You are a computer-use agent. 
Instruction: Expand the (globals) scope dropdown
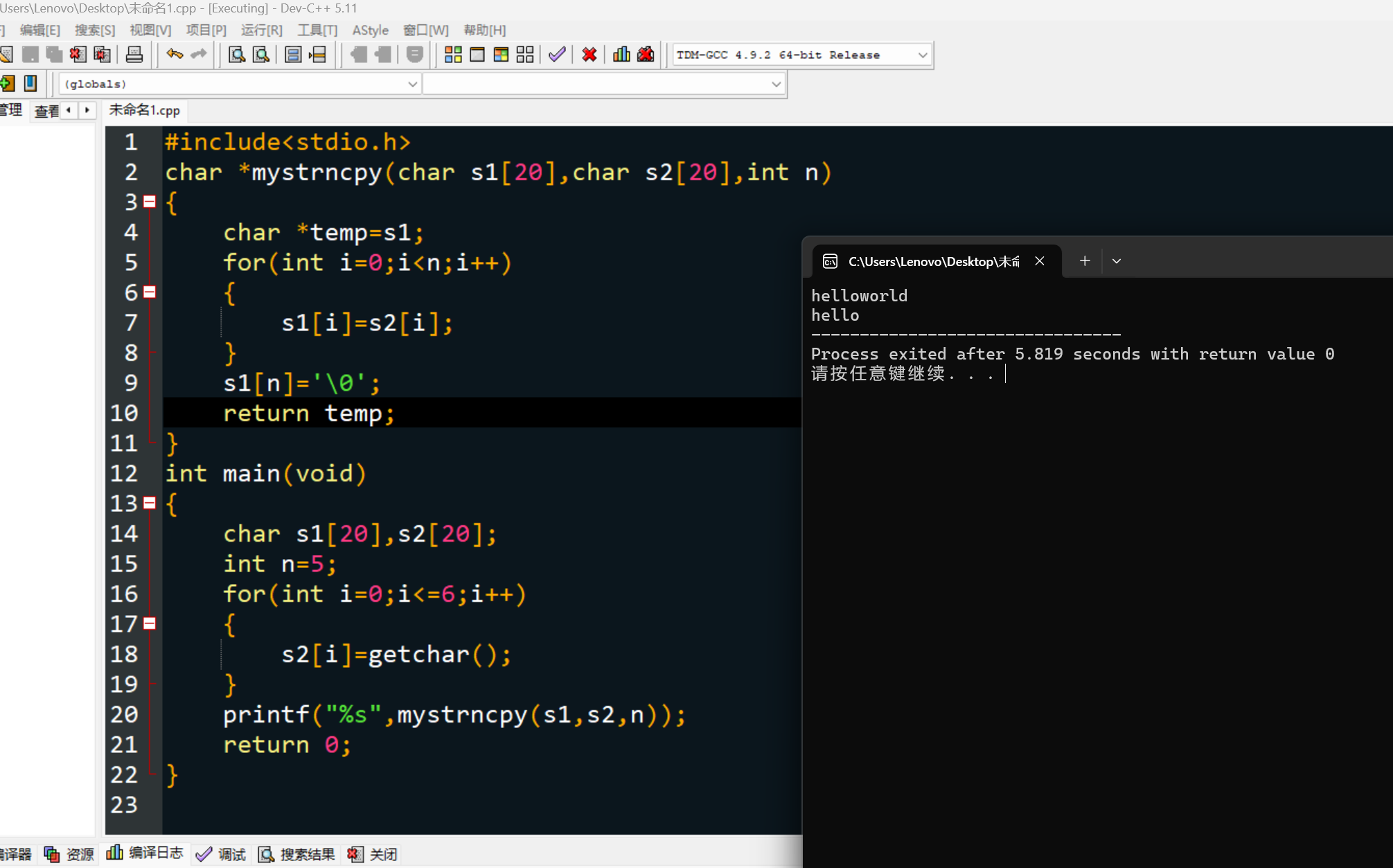[412, 84]
